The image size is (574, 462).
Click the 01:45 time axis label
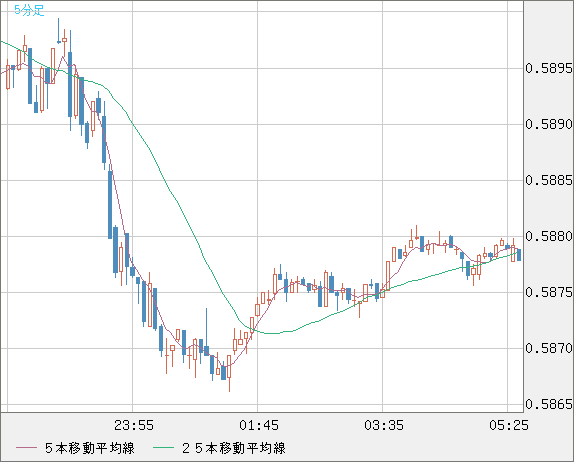[x=259, y=425]
